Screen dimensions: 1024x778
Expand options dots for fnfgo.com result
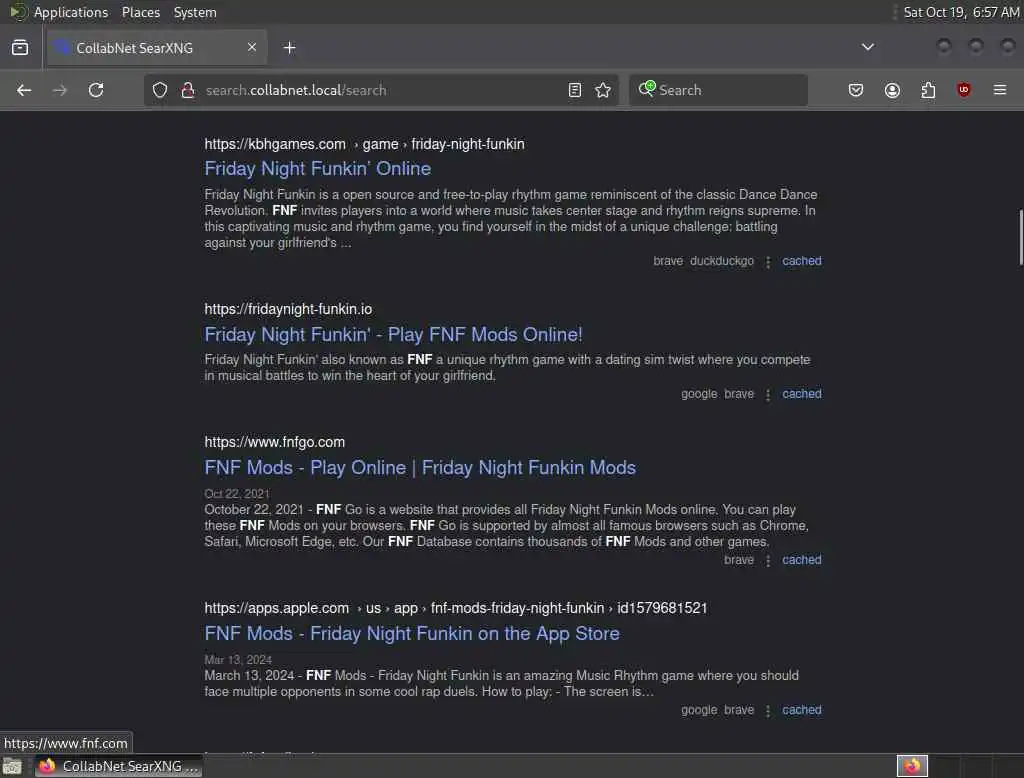click(x=768, y=561)
